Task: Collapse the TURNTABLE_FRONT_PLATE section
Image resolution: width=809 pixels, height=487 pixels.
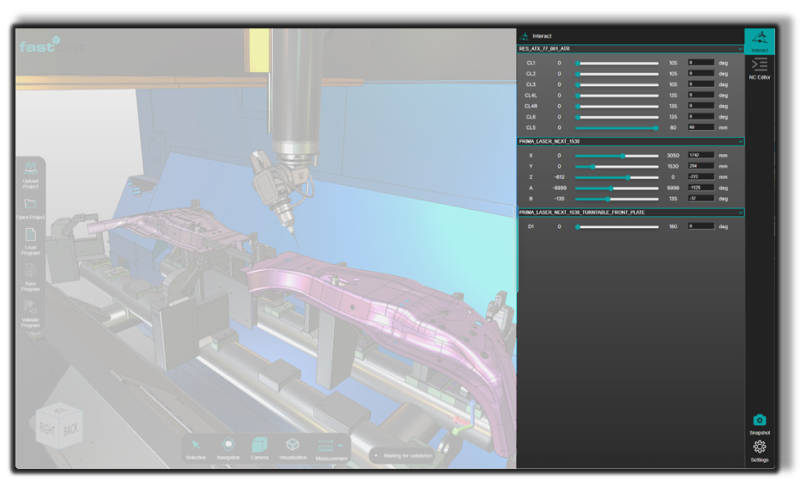Action: point(740,213)
